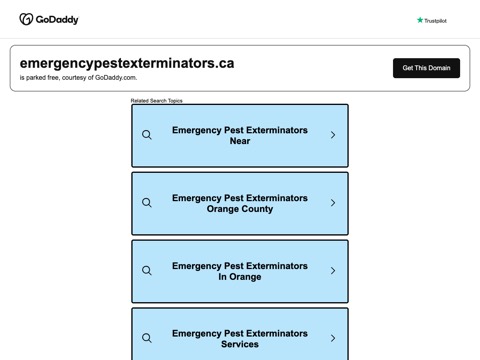Click search icon beside Orange County topic
480x360 pixels.
tap(147, 203)
